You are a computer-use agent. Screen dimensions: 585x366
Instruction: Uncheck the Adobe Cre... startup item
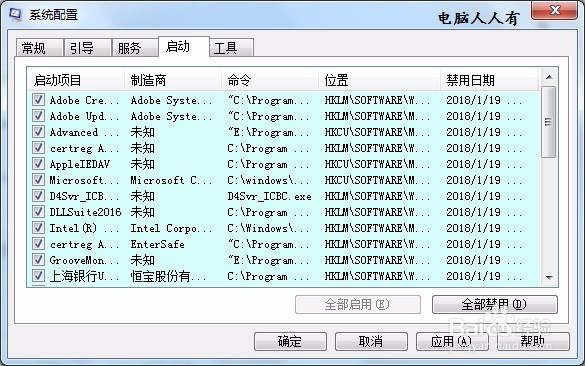click(x=38, y=100)
